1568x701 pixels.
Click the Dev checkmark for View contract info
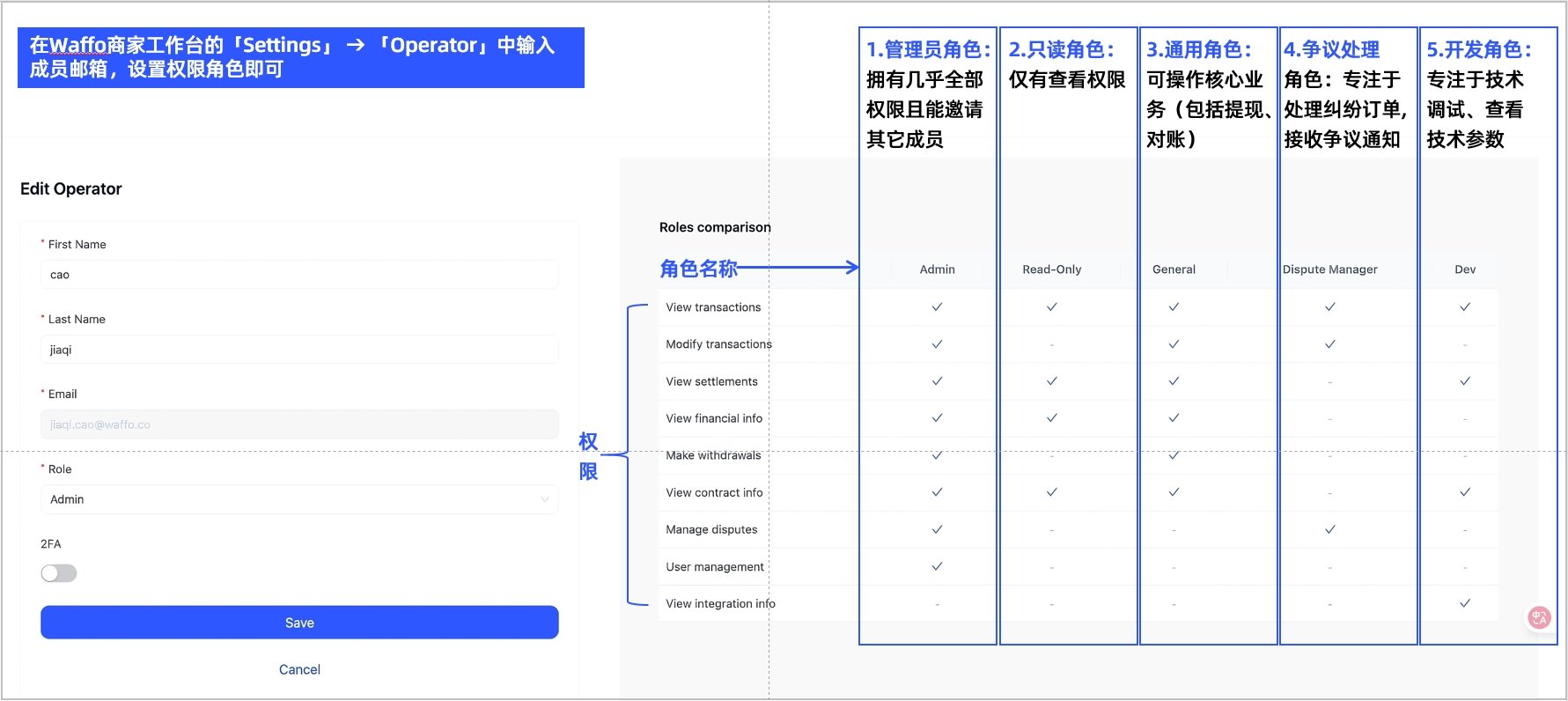pos(1465,492)
